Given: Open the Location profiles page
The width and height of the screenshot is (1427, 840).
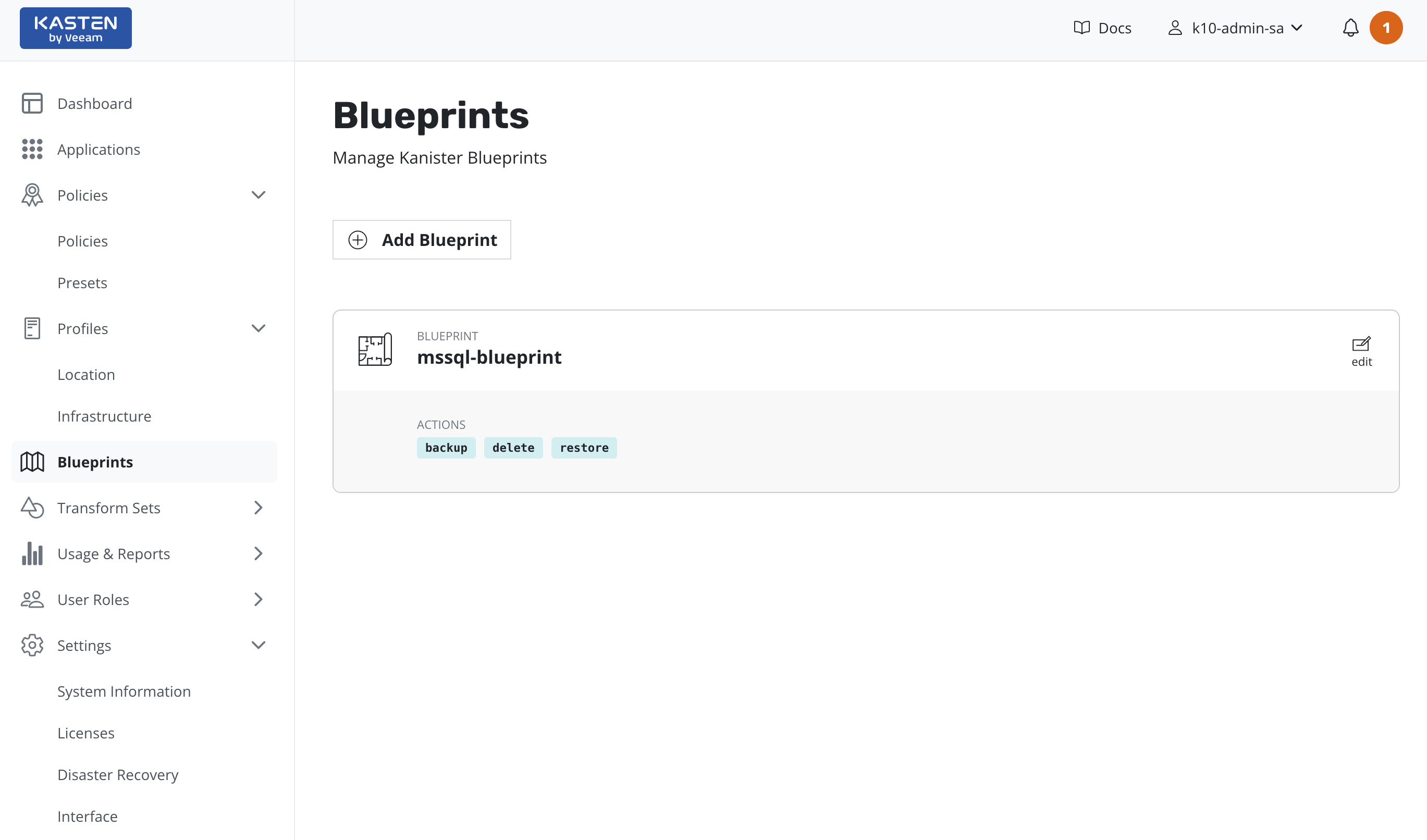Looking at the screenshot, I should click(86, 375).
